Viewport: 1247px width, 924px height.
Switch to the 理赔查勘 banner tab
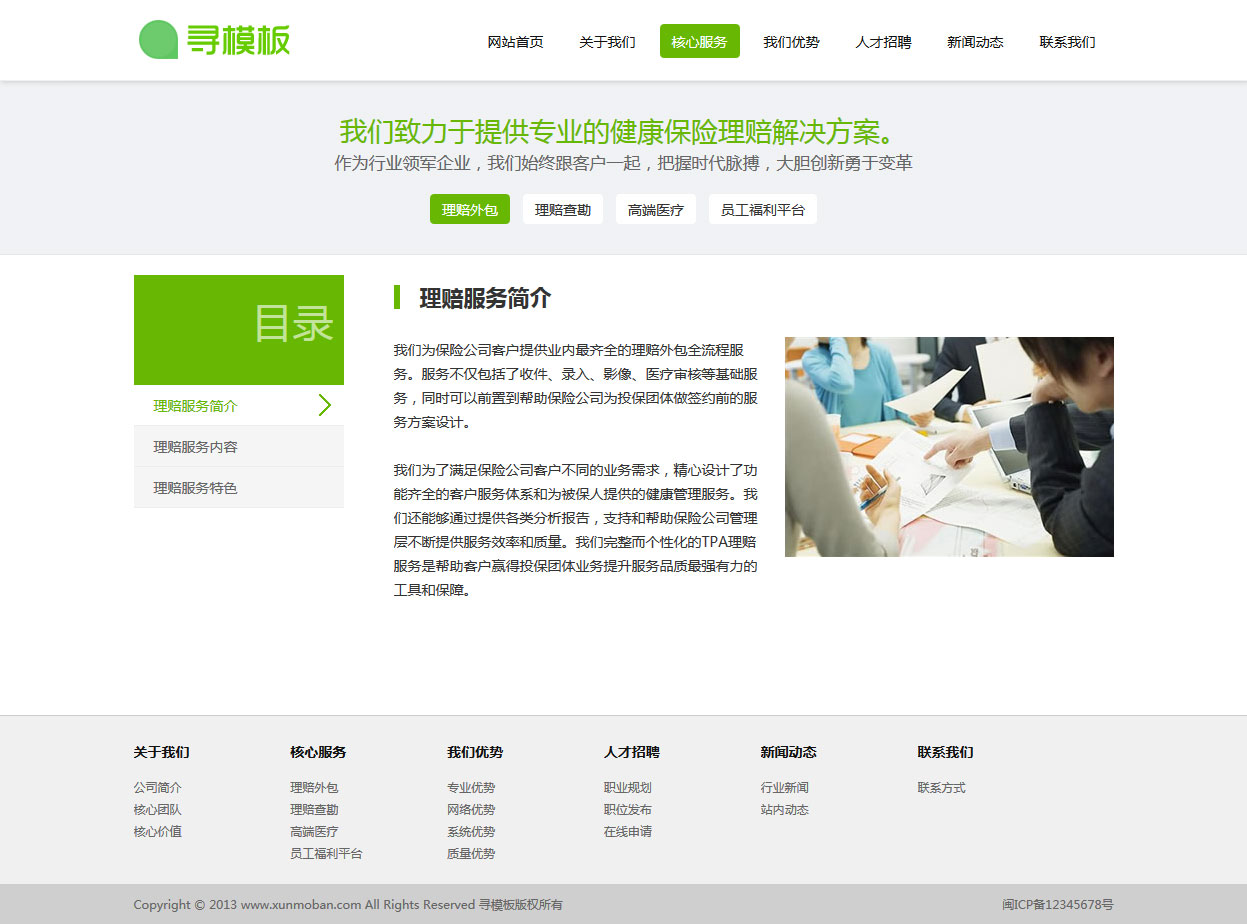[563, 210]
